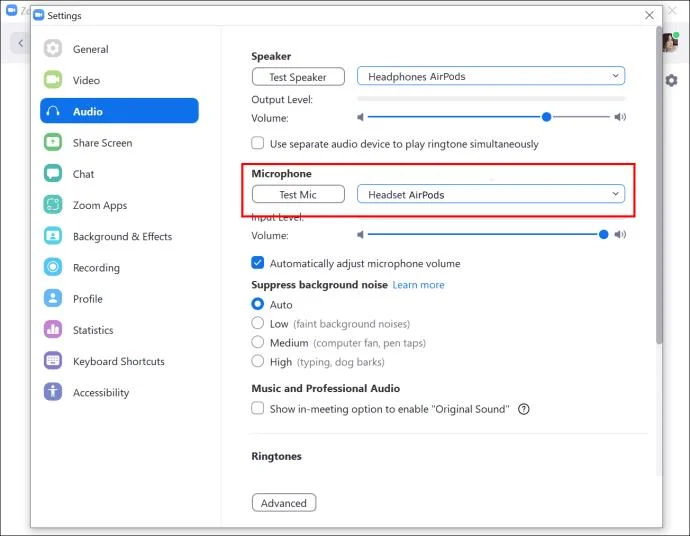Tick Show in-meeting Original Sound option

257,408
